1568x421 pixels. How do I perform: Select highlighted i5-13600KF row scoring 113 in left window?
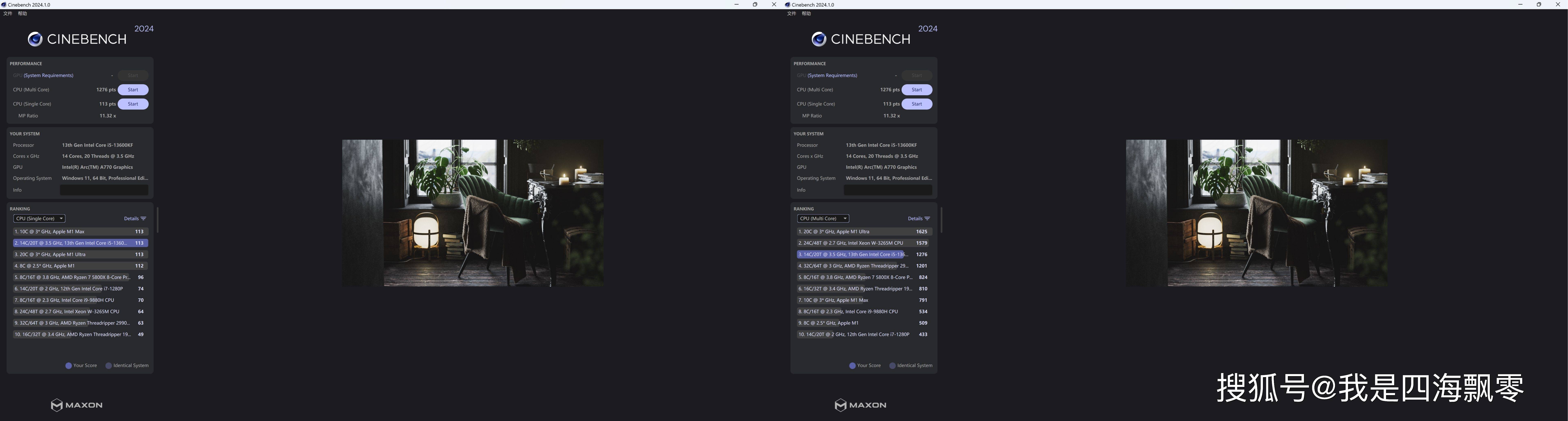pos(80,243)
